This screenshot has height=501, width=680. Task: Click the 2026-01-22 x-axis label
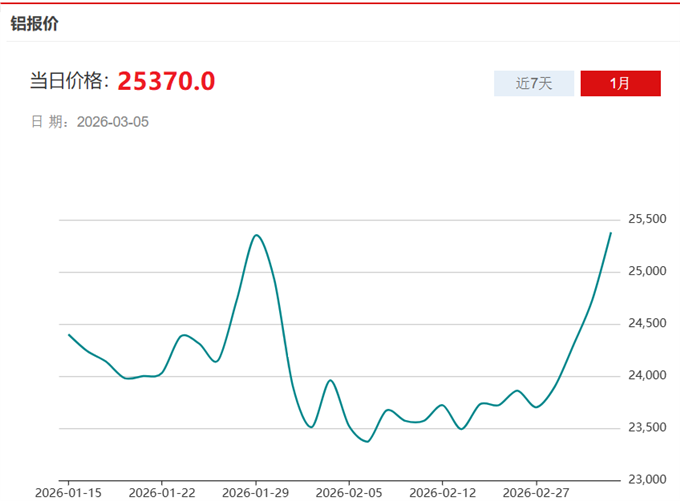pos(163,492)
